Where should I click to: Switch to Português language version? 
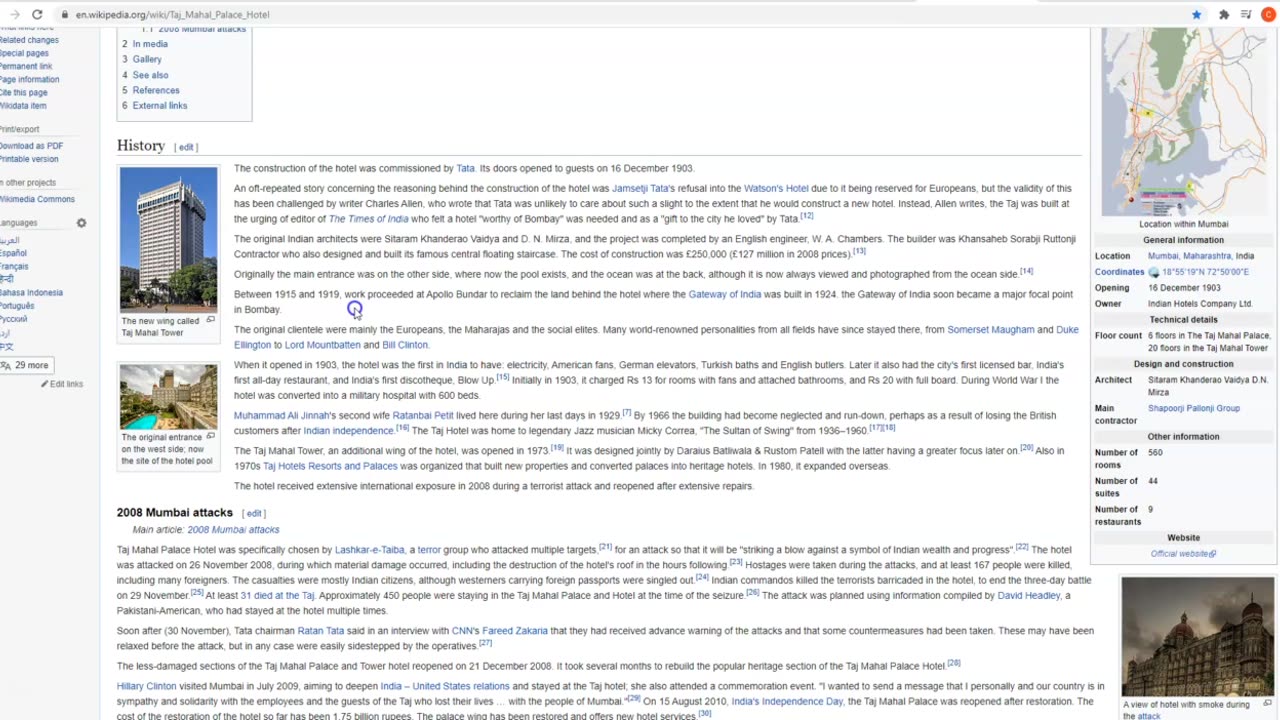(x=17, y=306)
